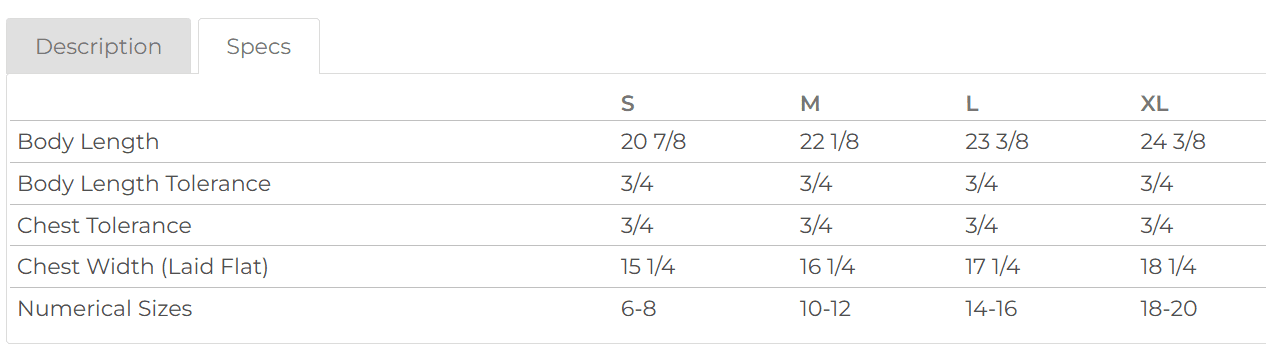Click the 23 3/8 body length value
The width and height of the screenshot is (1266, 361).
997,142
